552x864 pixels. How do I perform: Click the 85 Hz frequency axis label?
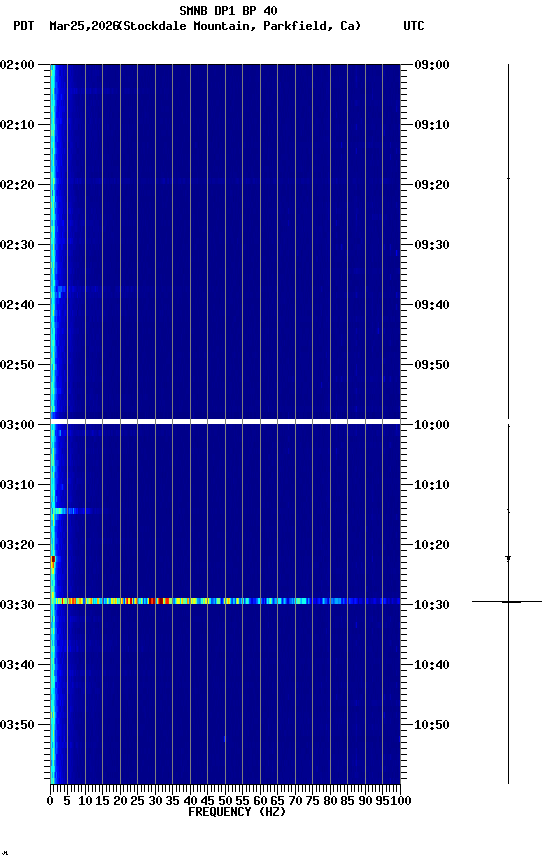[x=348, y=801]
